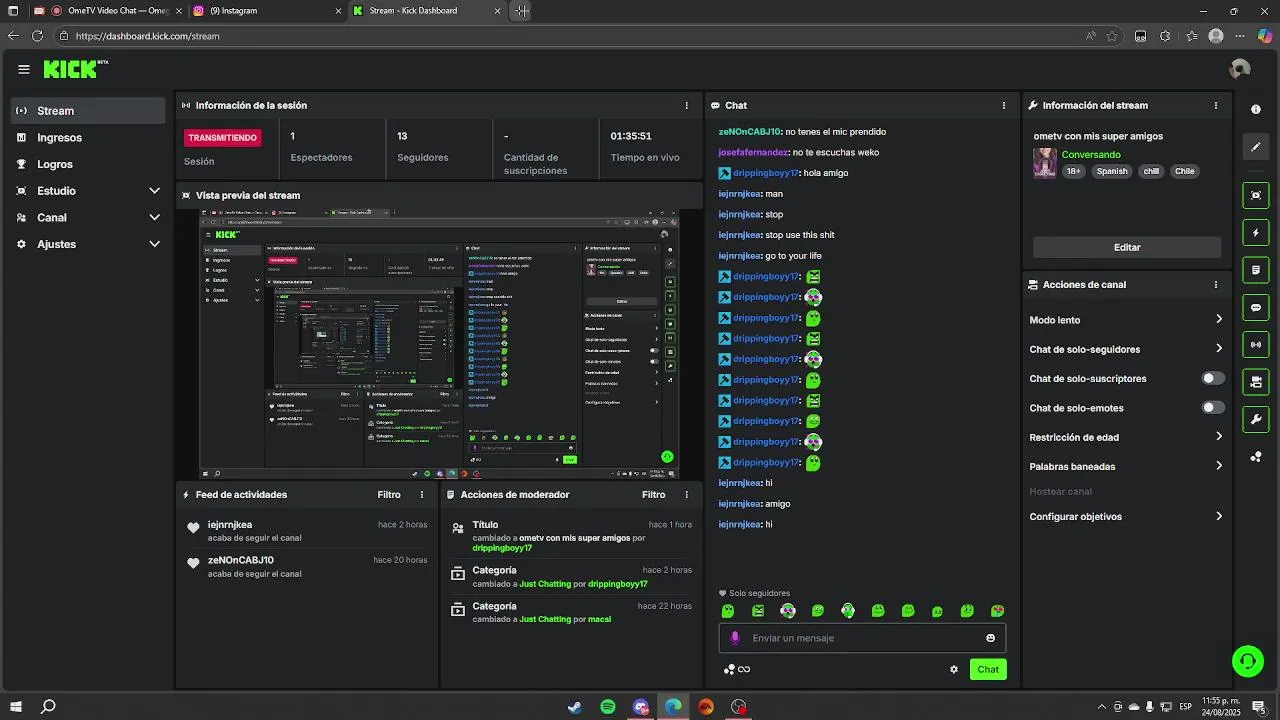Toggle the broadcast signal widget icon
1280x720 pixels.
pyautogui.click(x=1256, y=345)
